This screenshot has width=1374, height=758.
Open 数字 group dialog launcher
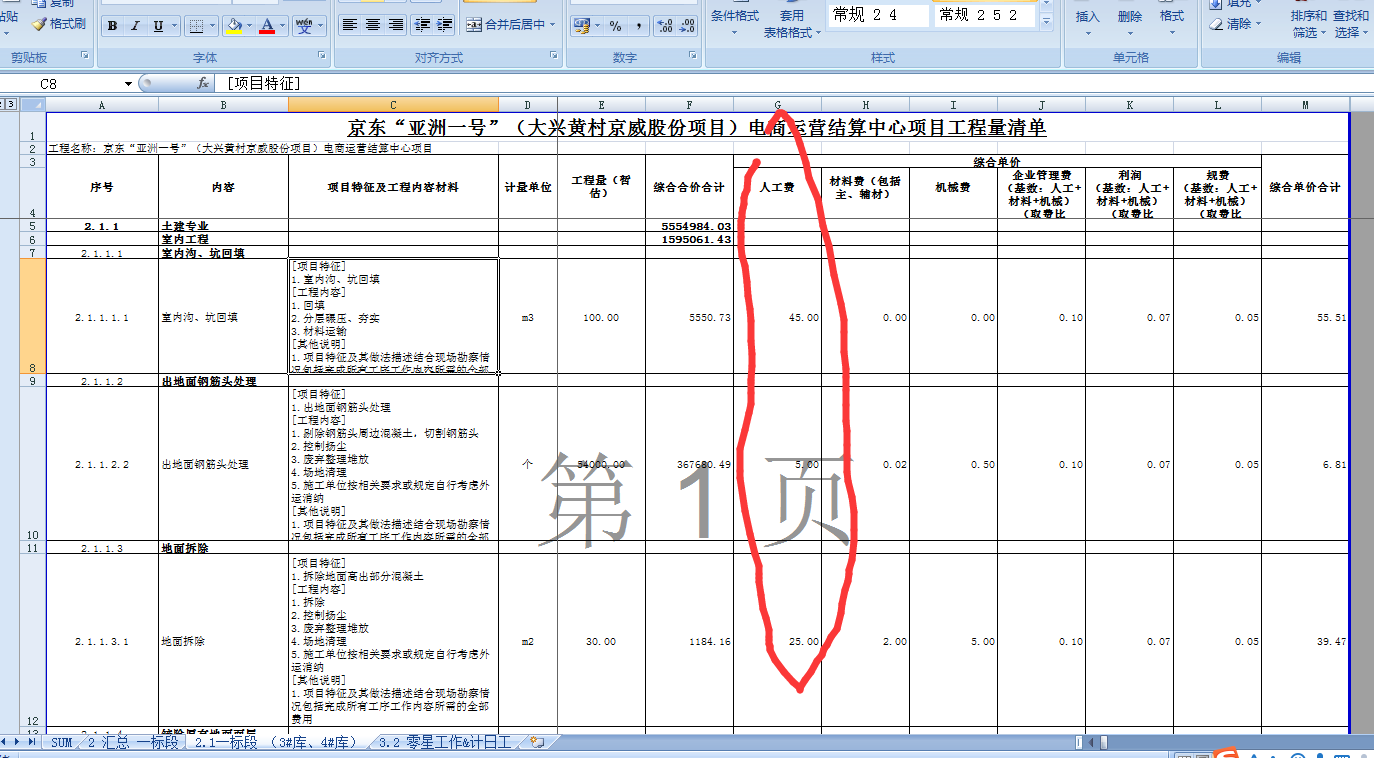click(692, 56)
